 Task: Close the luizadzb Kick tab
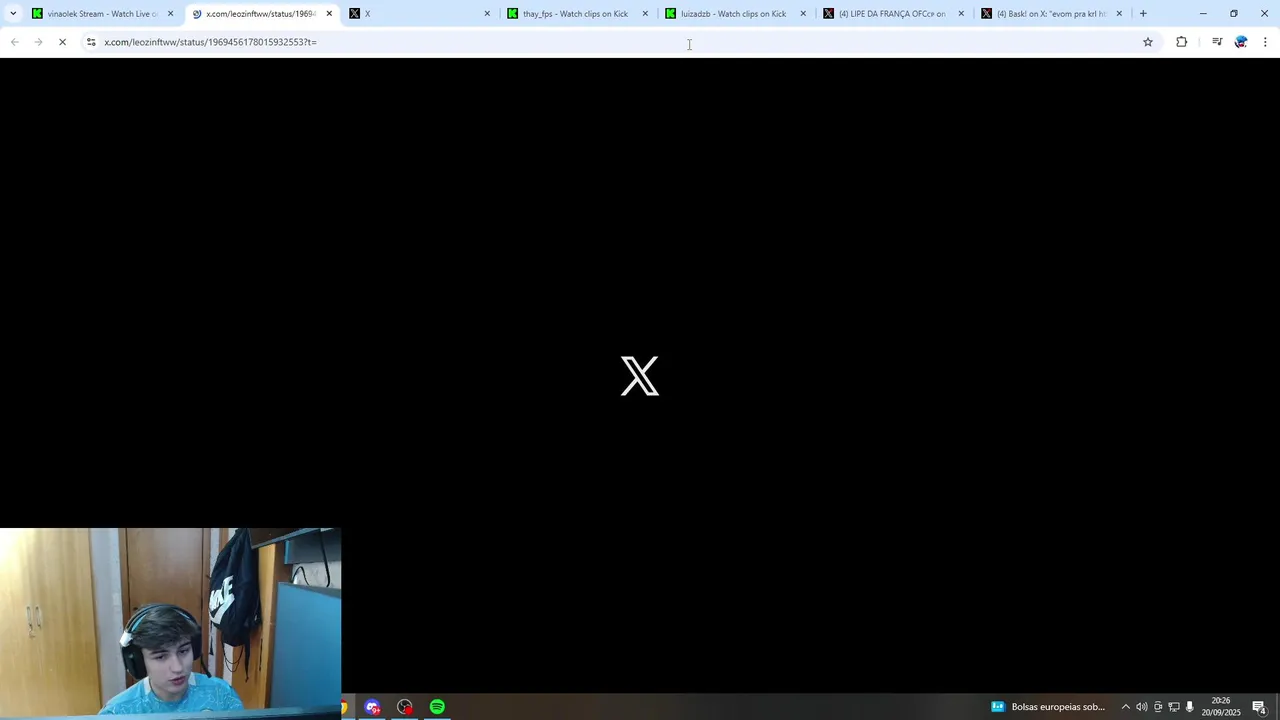[x=803, y=14]
